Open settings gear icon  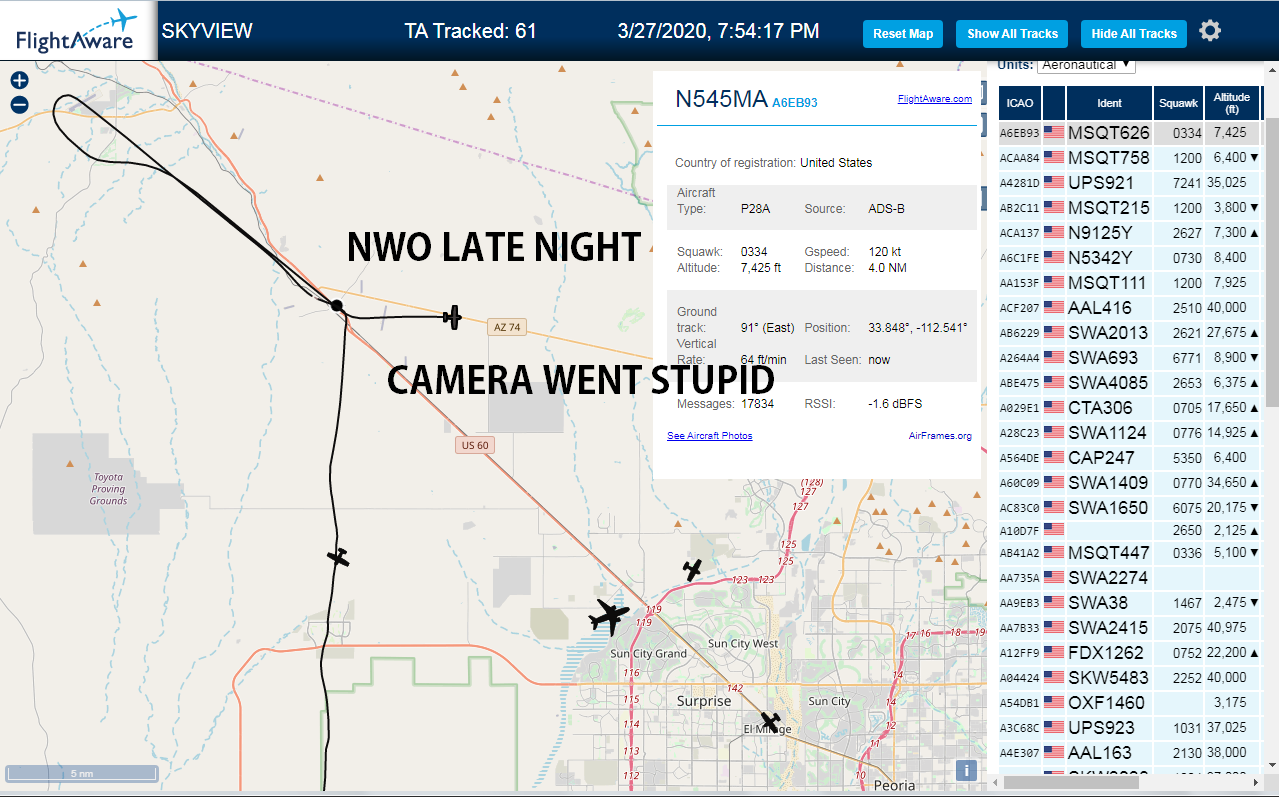[1210, 31]
